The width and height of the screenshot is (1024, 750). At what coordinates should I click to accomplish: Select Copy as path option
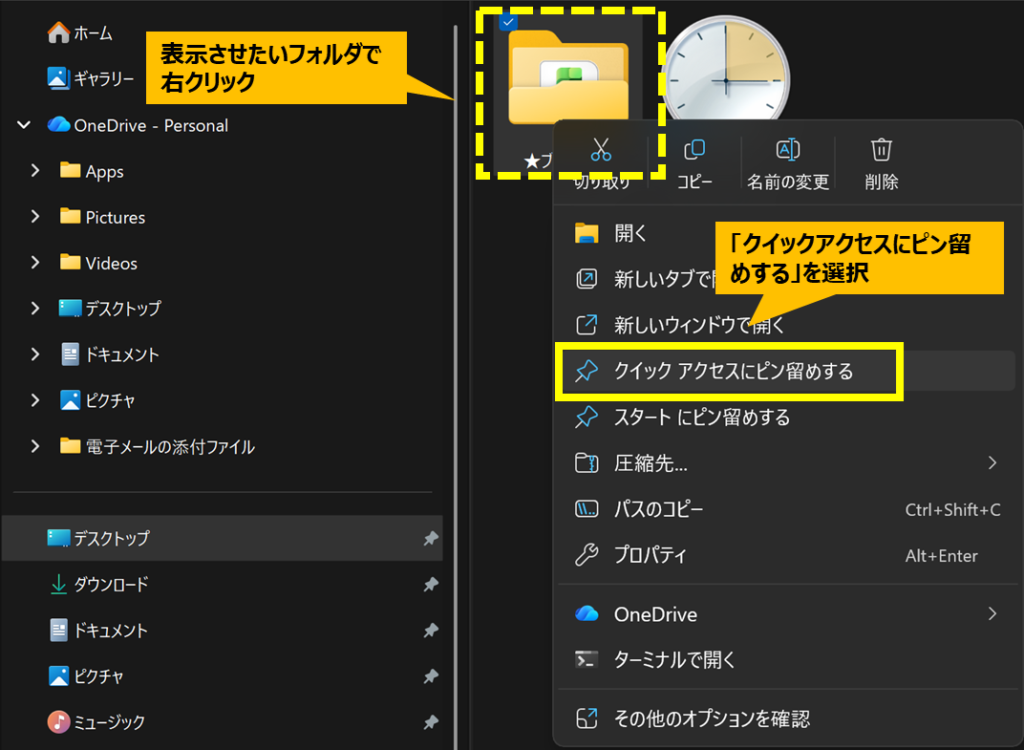coord(658,510)
